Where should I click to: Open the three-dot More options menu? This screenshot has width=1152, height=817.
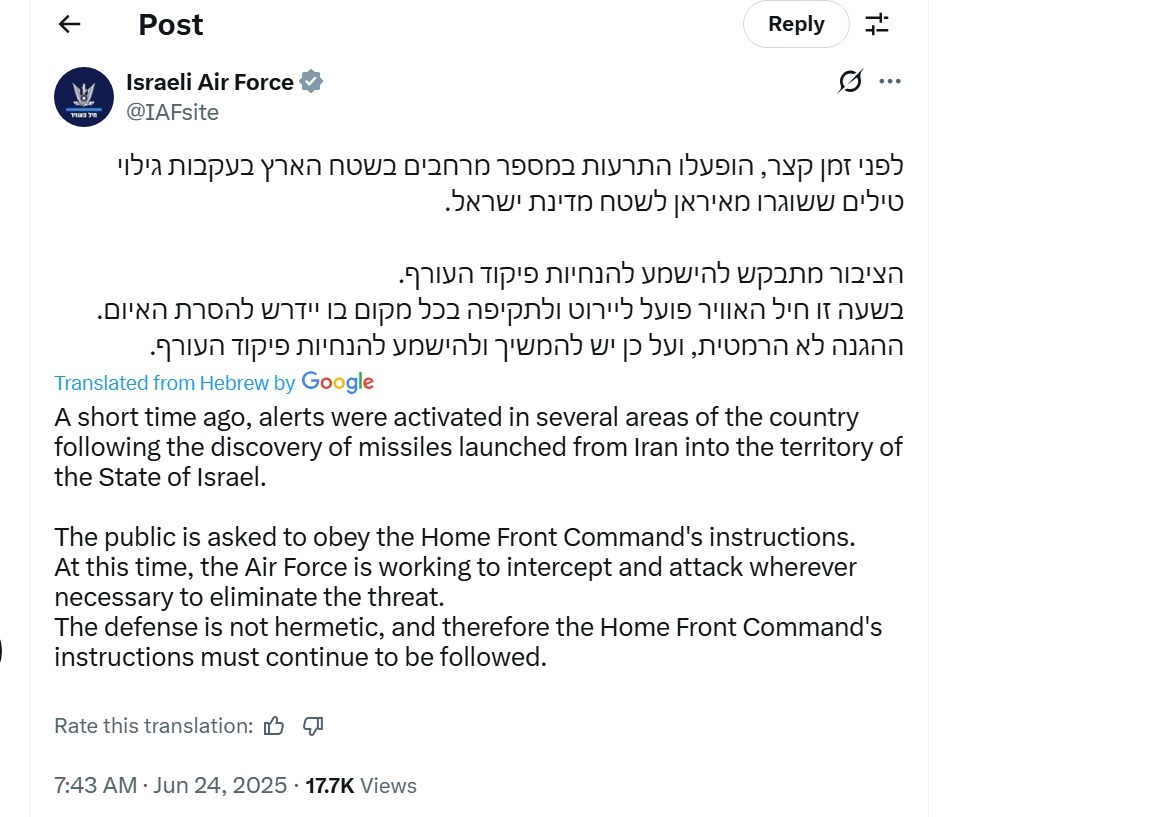click(890, 82)
